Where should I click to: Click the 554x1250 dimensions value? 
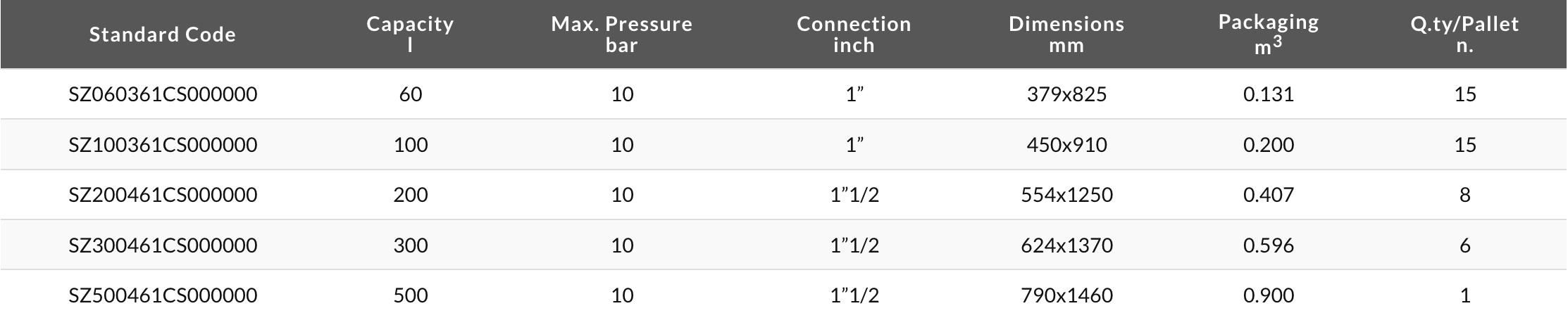point(1066,195)
